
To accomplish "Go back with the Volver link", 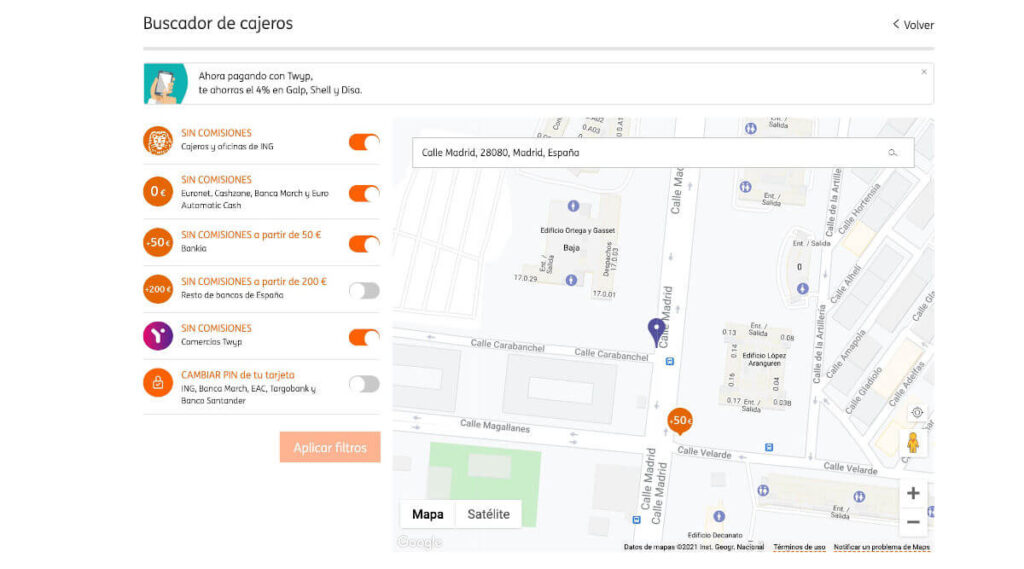I will [913, 25].
